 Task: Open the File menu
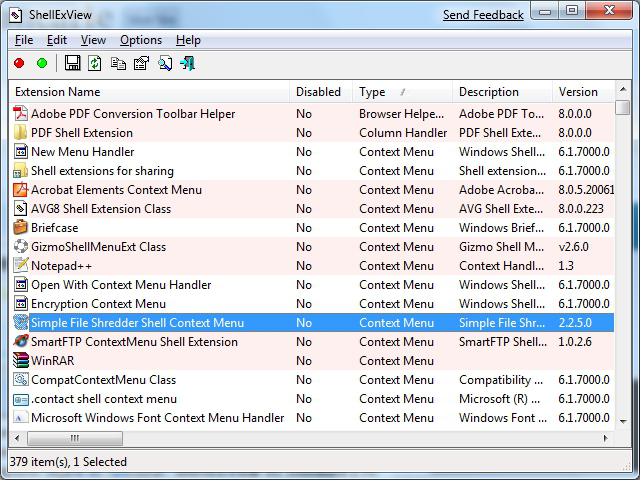[24, 40]
